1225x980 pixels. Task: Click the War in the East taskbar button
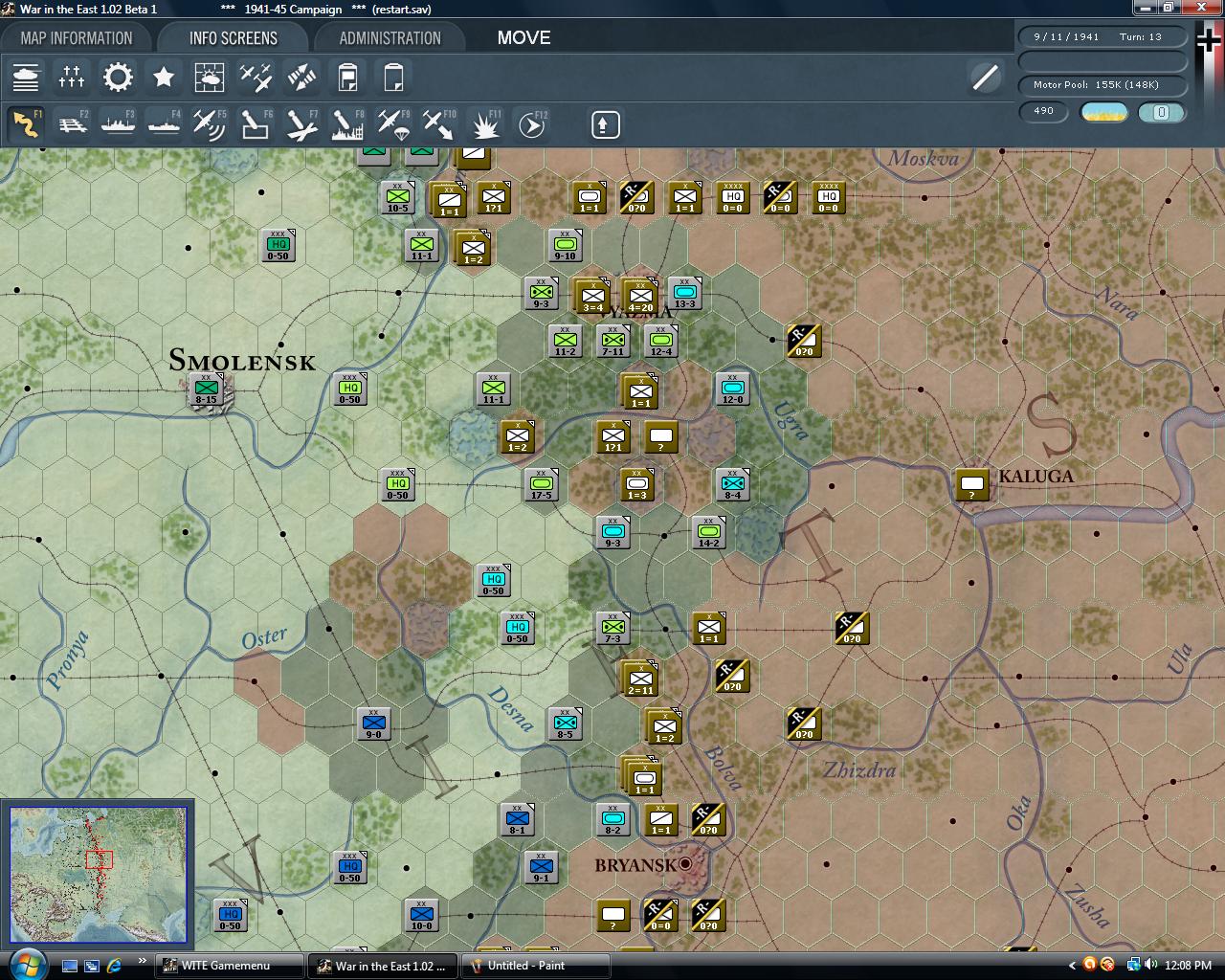[383, 966]
